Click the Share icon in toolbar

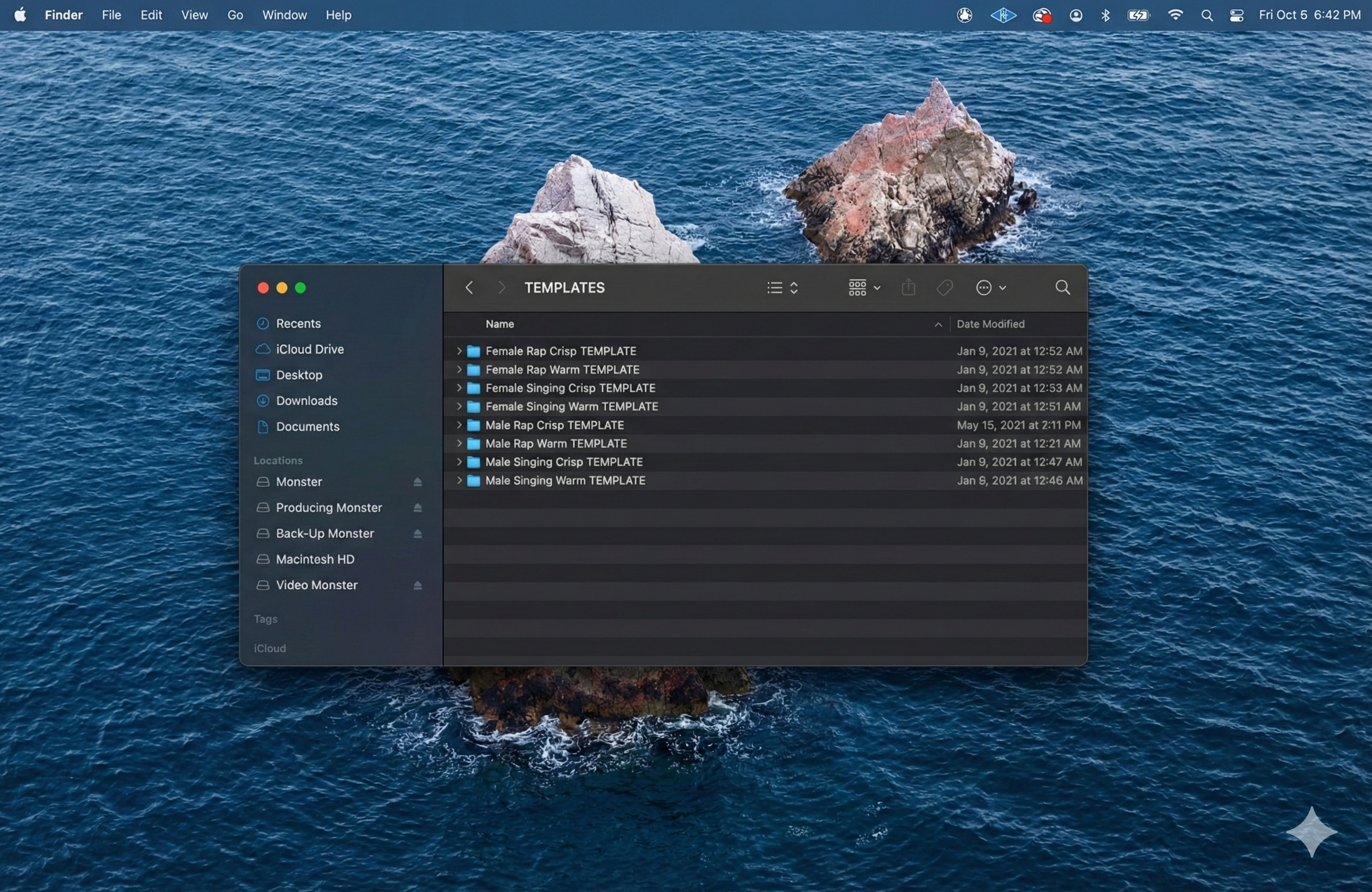[908, 288]
